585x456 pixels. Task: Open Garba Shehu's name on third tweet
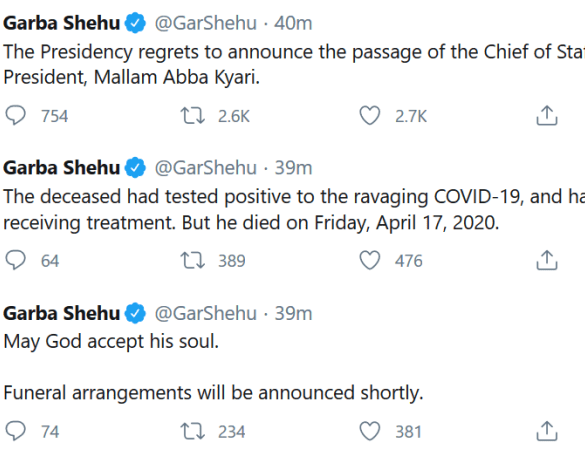[x=62, y=313]
